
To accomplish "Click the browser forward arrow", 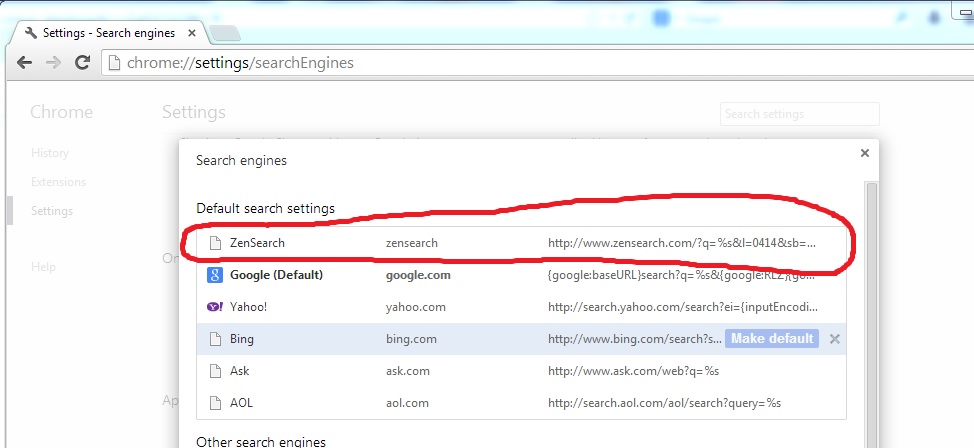I will pos(53,63).
